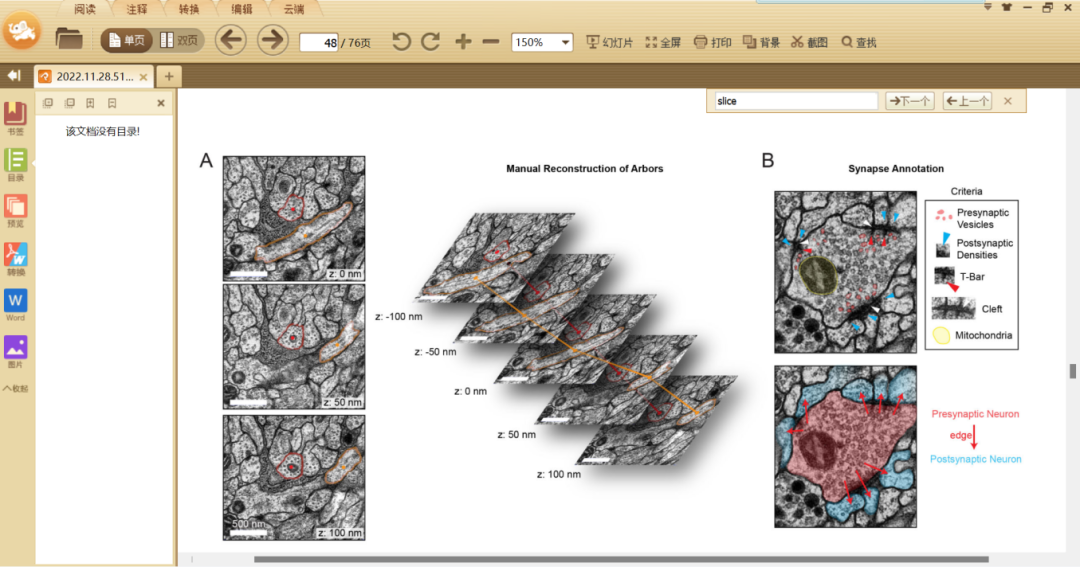This screenshot has height=567, width=1080.
Task: Click the first outline panel toolbar icon
Action: [x=48, y=103]
